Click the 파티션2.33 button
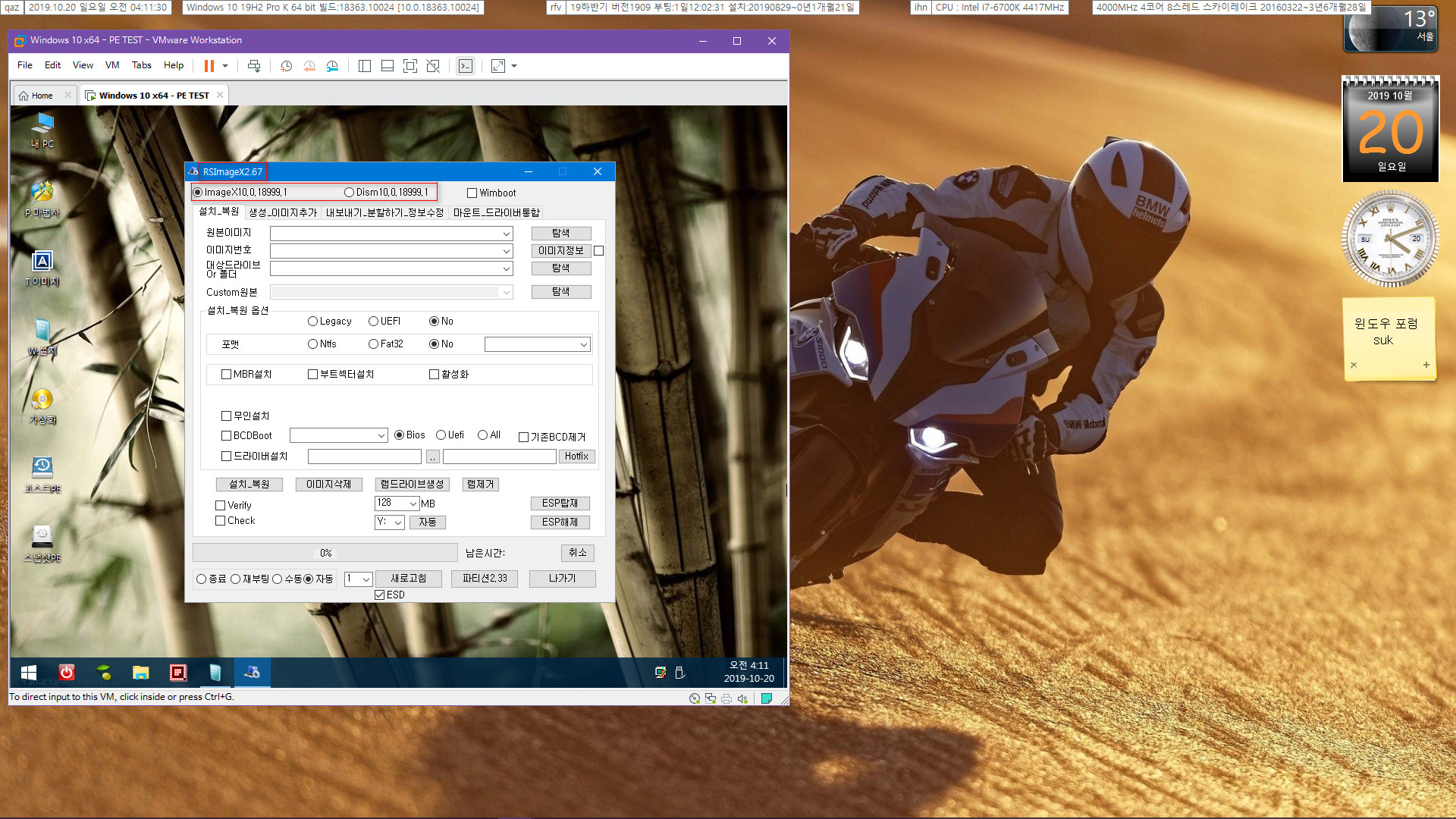Image resolution: width=1456 pixels, height=819 pixels. [x=485, y=579]
